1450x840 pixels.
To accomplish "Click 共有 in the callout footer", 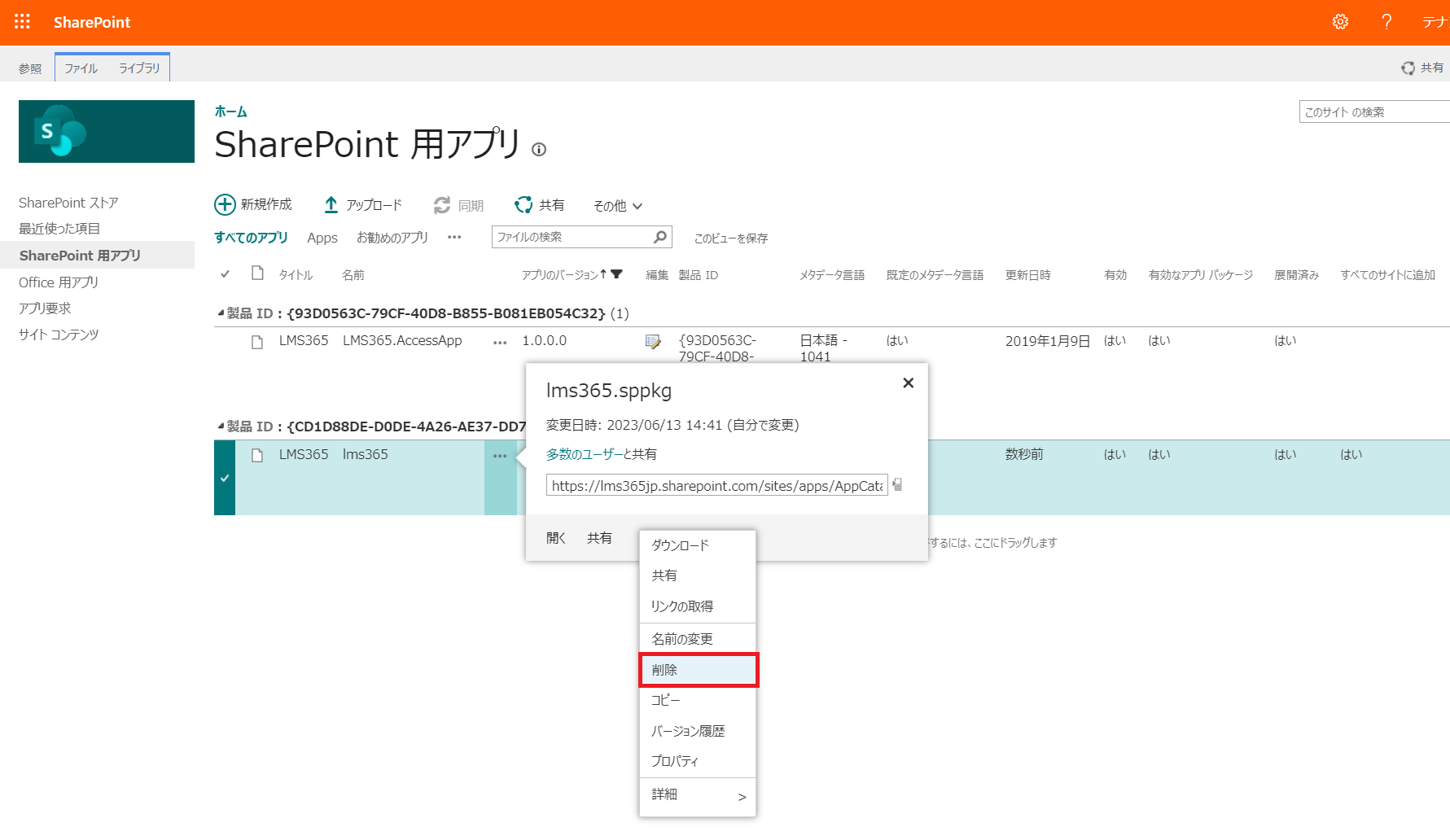I will pos(599,538).
